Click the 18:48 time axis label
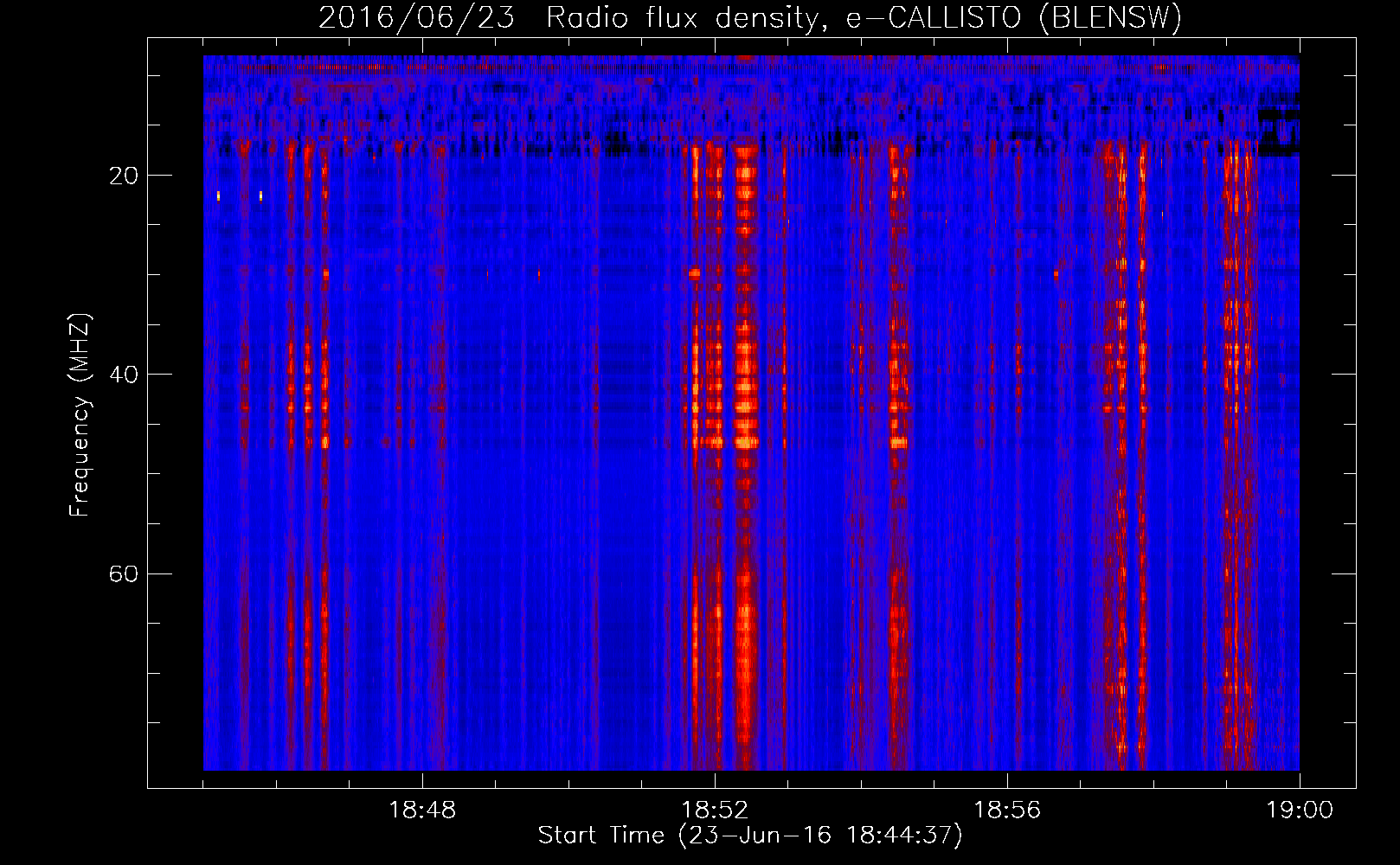Image resolution: width=1400 pixels, height=865 pixels. [x=422, y=811]
